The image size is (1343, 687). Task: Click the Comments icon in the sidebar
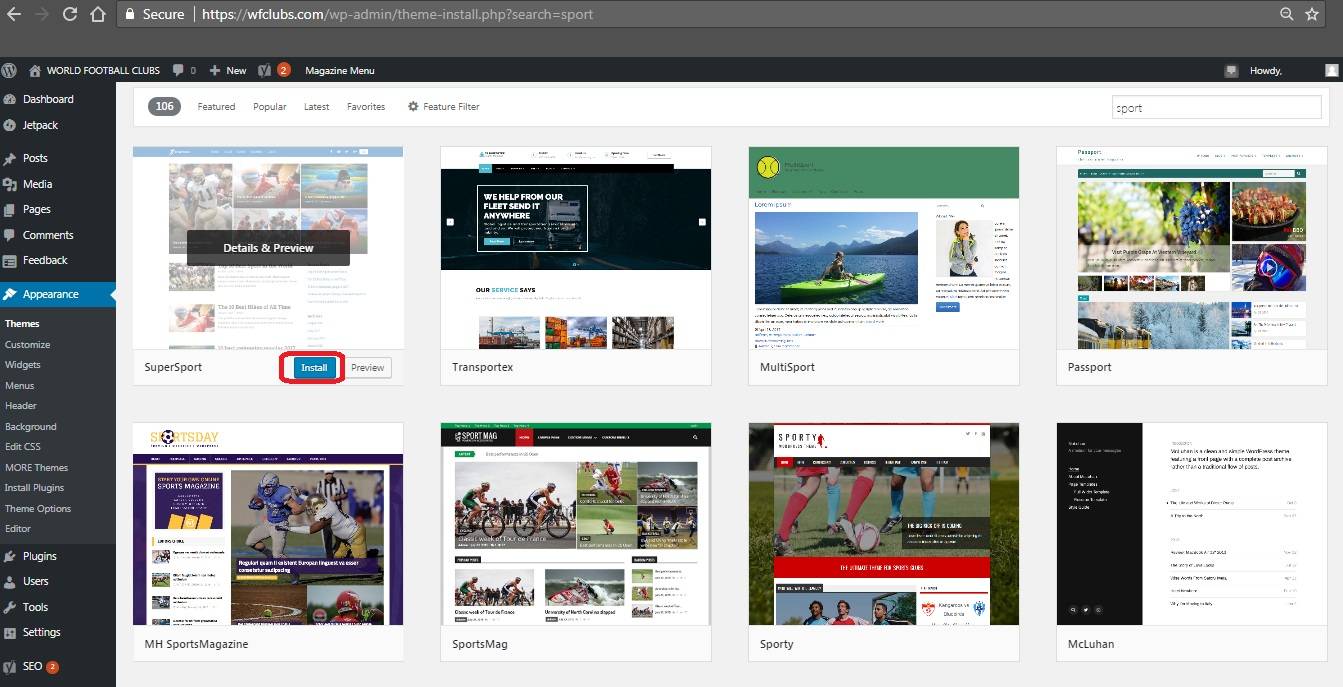click(x=10, y=235)
